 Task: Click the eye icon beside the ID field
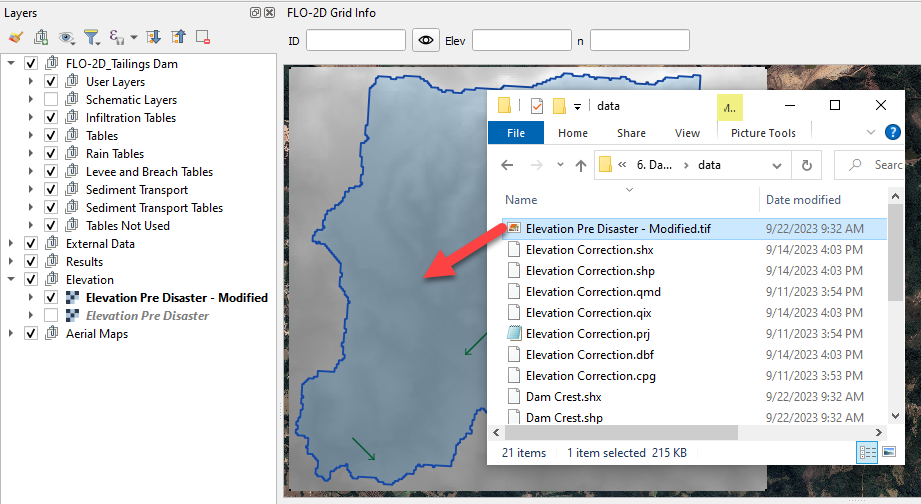tap(427, 40)
